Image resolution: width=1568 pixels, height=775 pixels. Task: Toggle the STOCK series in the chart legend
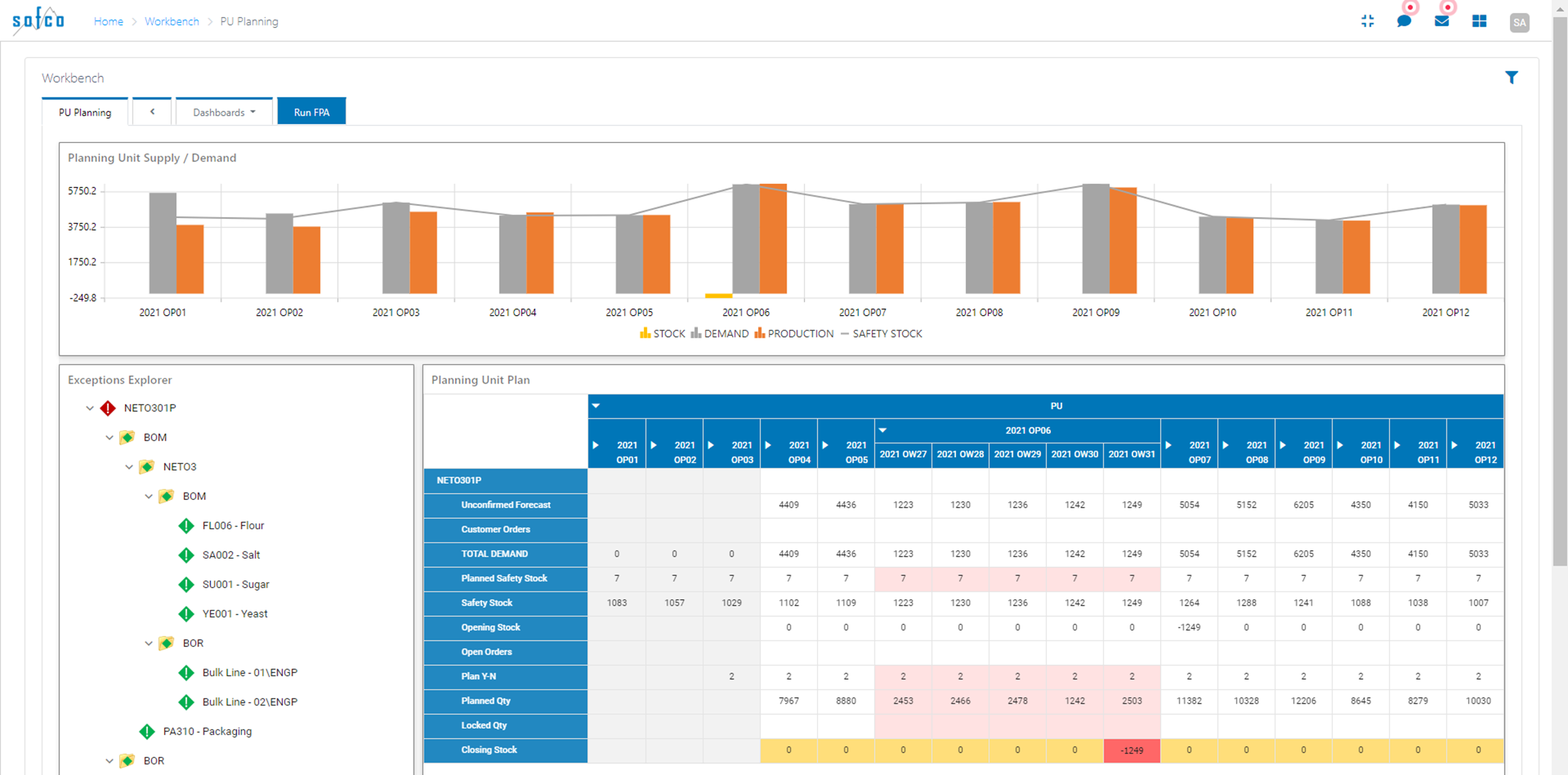pos(662,333)
